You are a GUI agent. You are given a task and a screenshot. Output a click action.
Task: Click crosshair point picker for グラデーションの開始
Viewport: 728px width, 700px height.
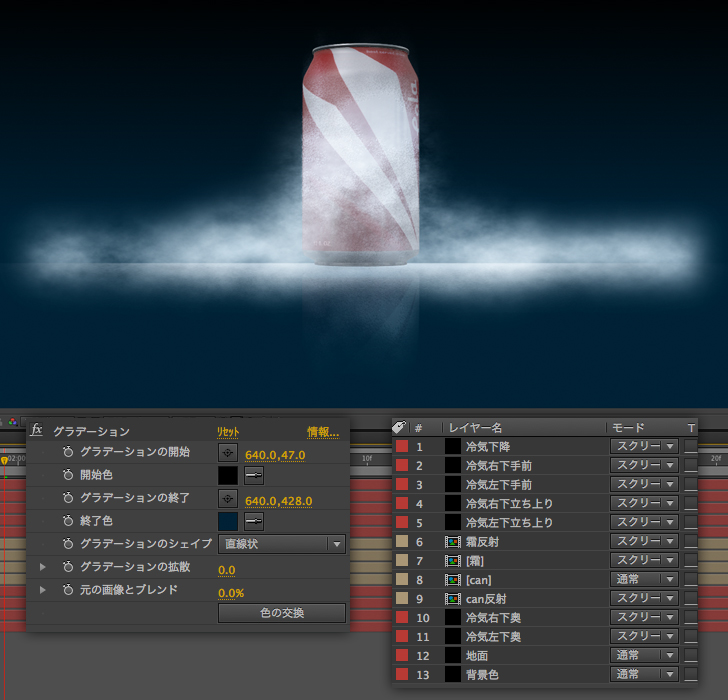click(x=228, y=453)
